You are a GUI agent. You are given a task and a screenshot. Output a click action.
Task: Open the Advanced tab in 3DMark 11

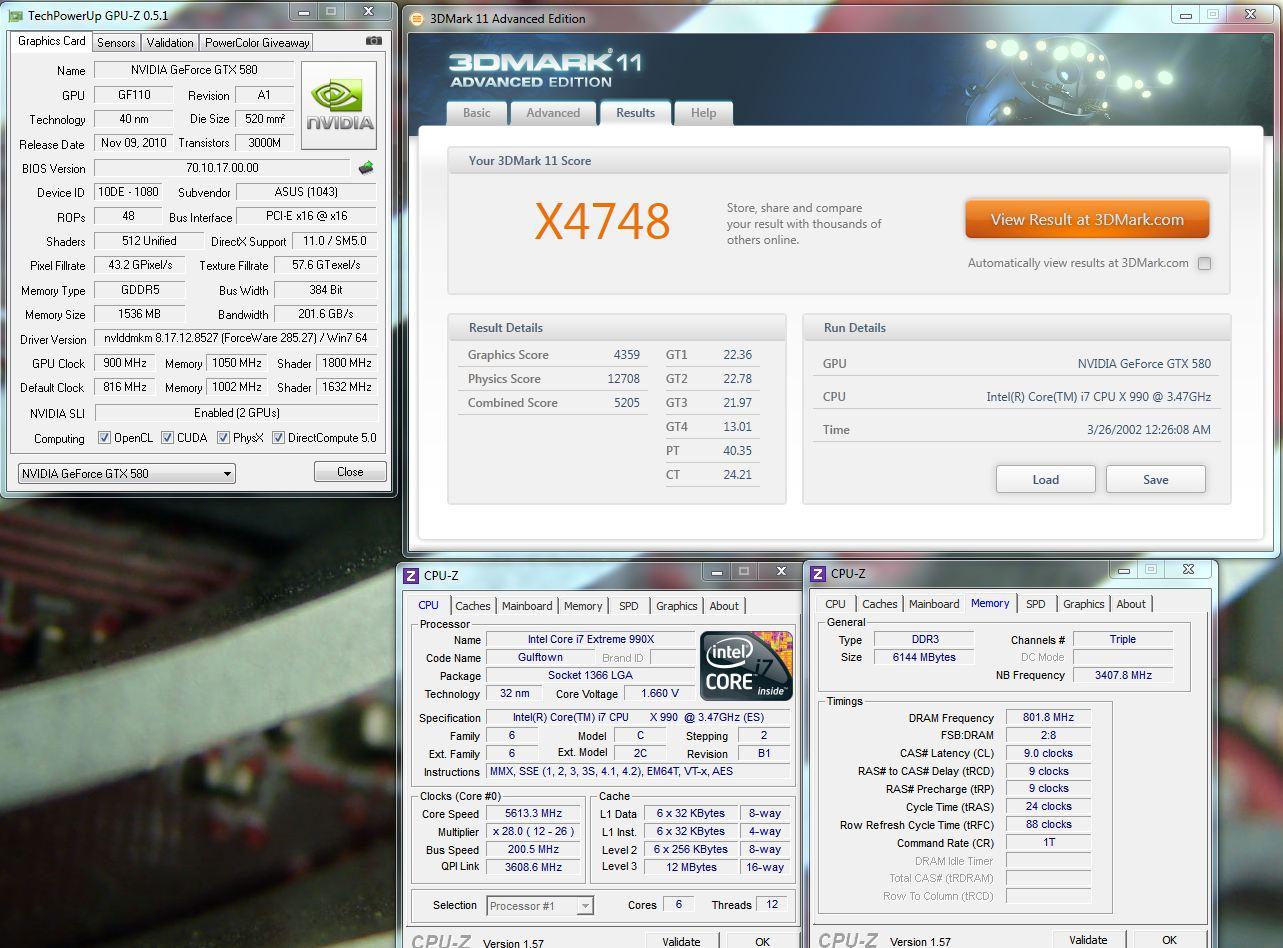tap(553, 113)
